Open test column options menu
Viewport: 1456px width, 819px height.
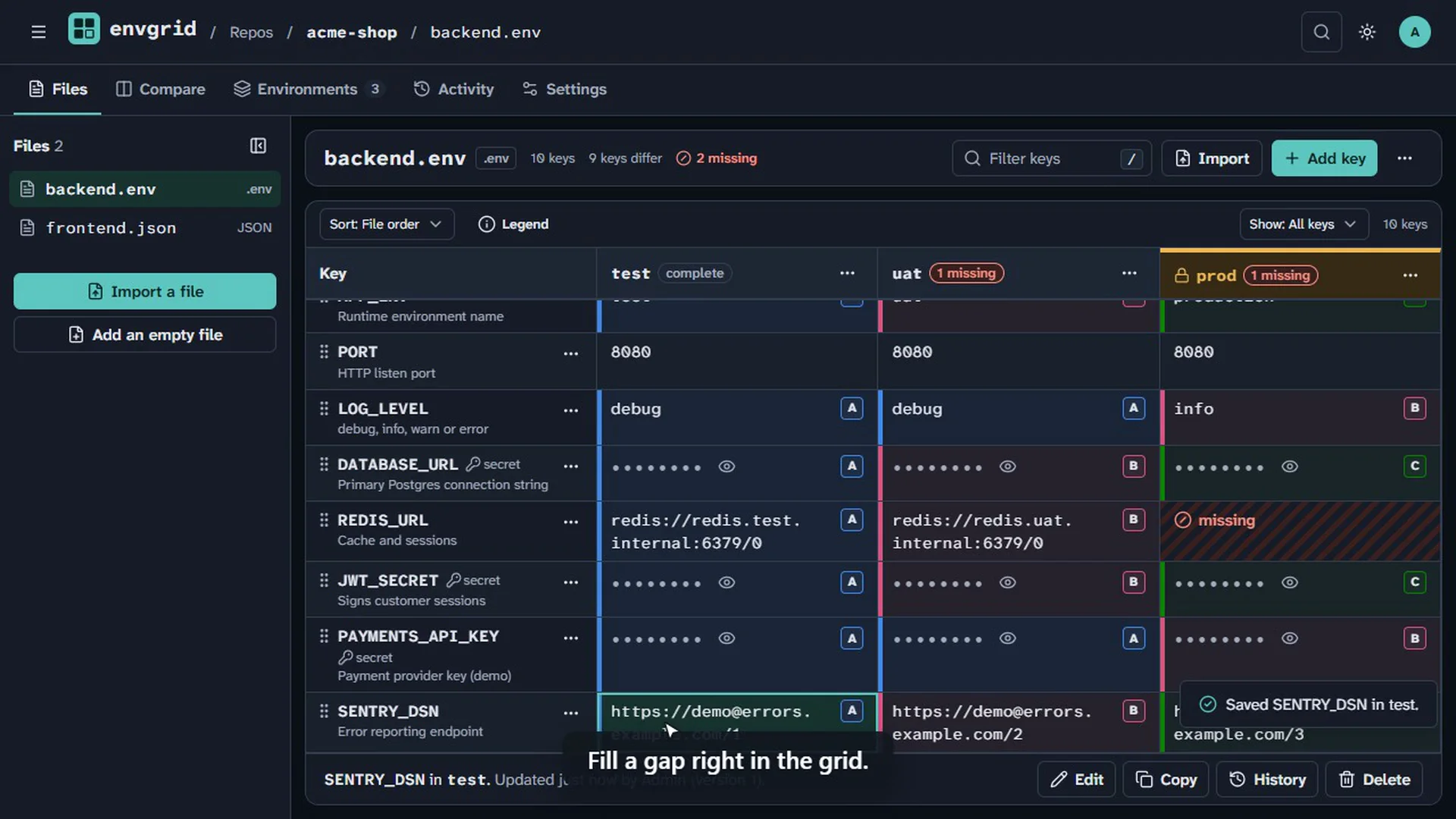tap(847, 273)
